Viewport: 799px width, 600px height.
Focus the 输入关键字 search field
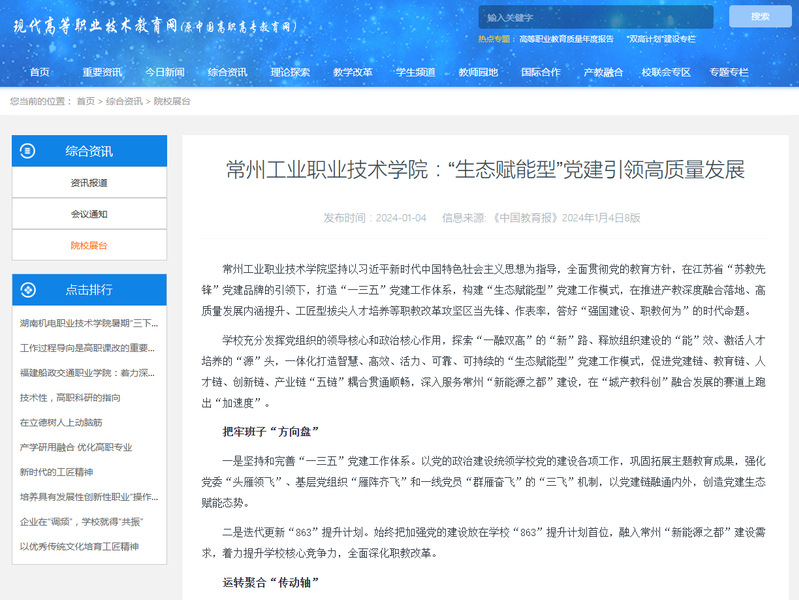595,17
